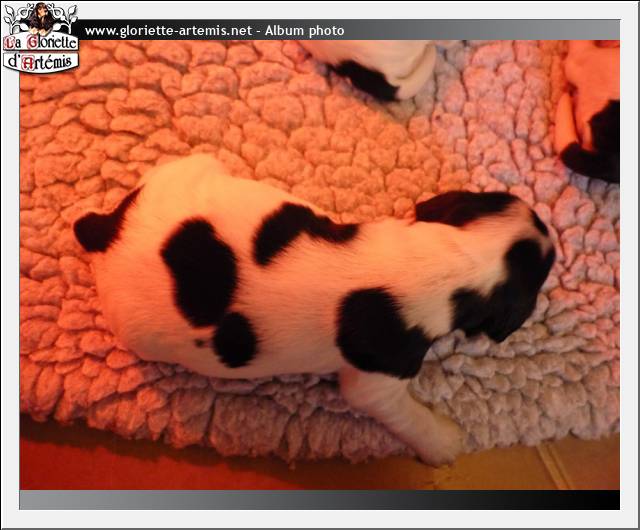Select the main puppy photo
The height and width of the screenshot is (530, 640).
tap(319, 265)
